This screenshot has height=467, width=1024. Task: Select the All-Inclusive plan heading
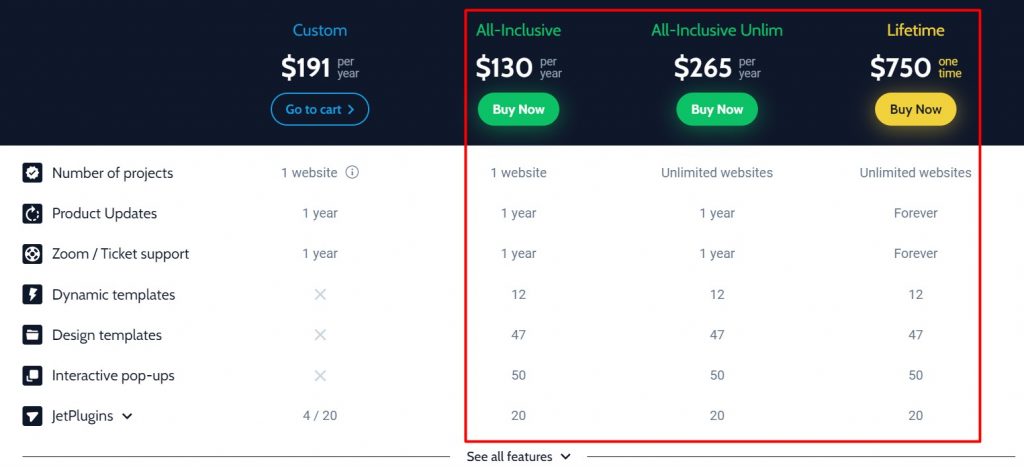pos(519,30)
